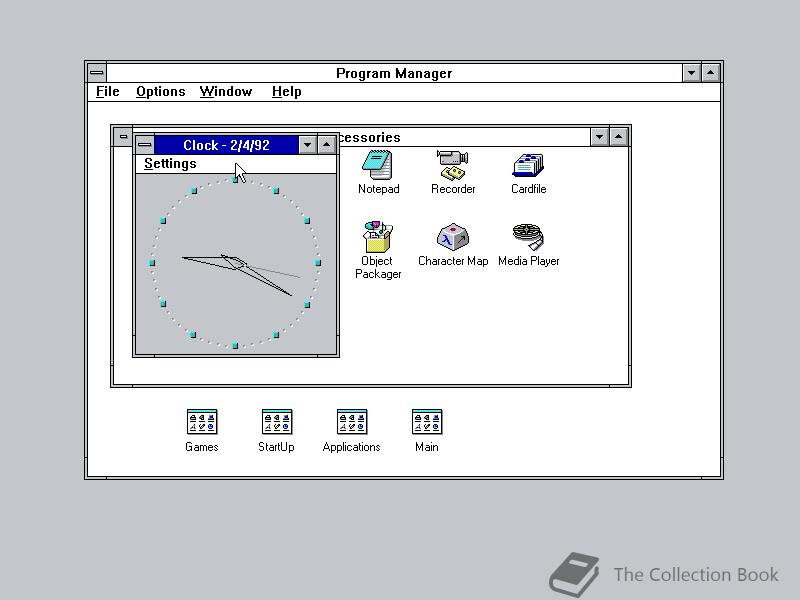
Task: Maximize the Accessories group window
Action: [618, 137]
